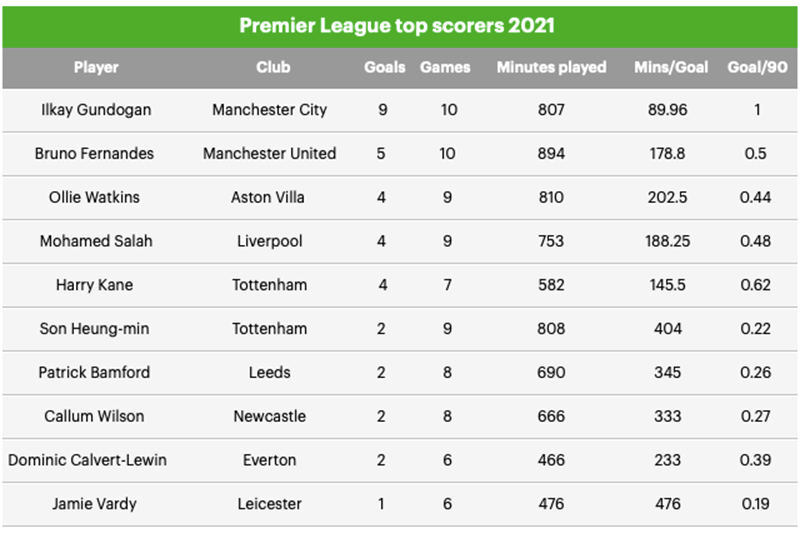This screenshot has height=533, width=800.
Task: Click the Goals column header
Action: (x=384, y=67)
